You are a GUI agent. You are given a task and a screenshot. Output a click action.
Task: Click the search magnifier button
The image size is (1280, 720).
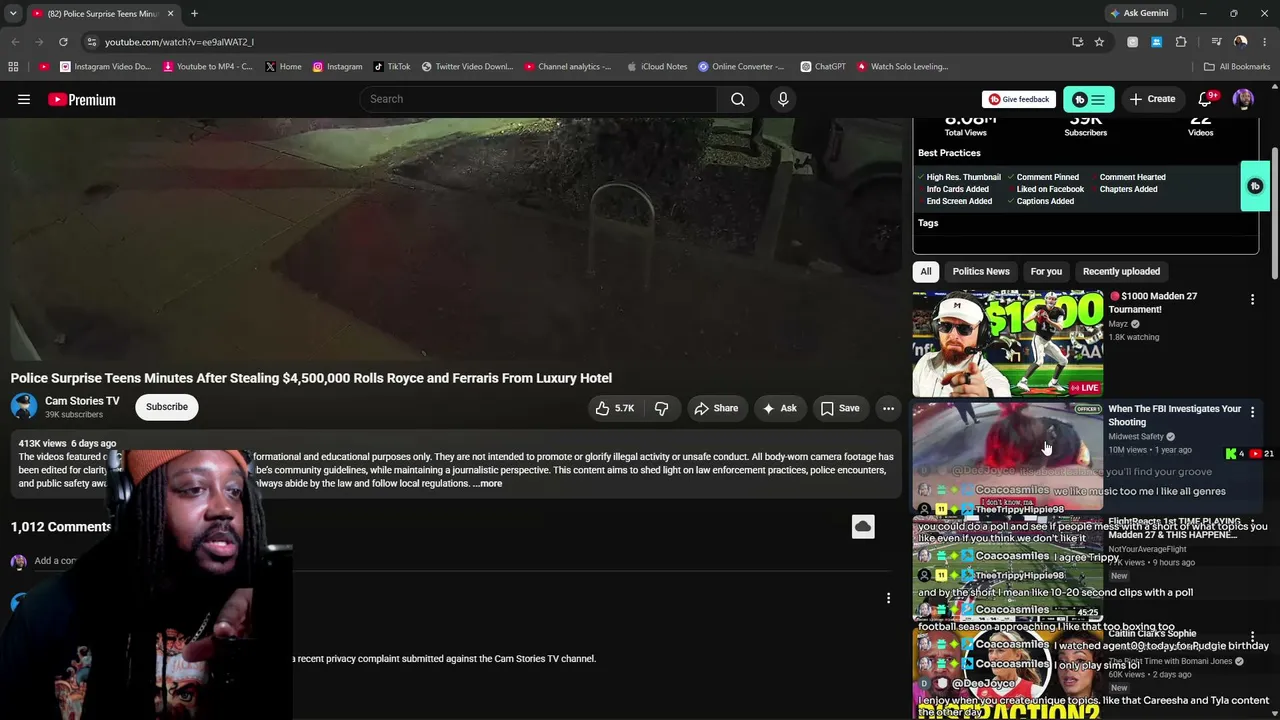click(x=738, y=99)
